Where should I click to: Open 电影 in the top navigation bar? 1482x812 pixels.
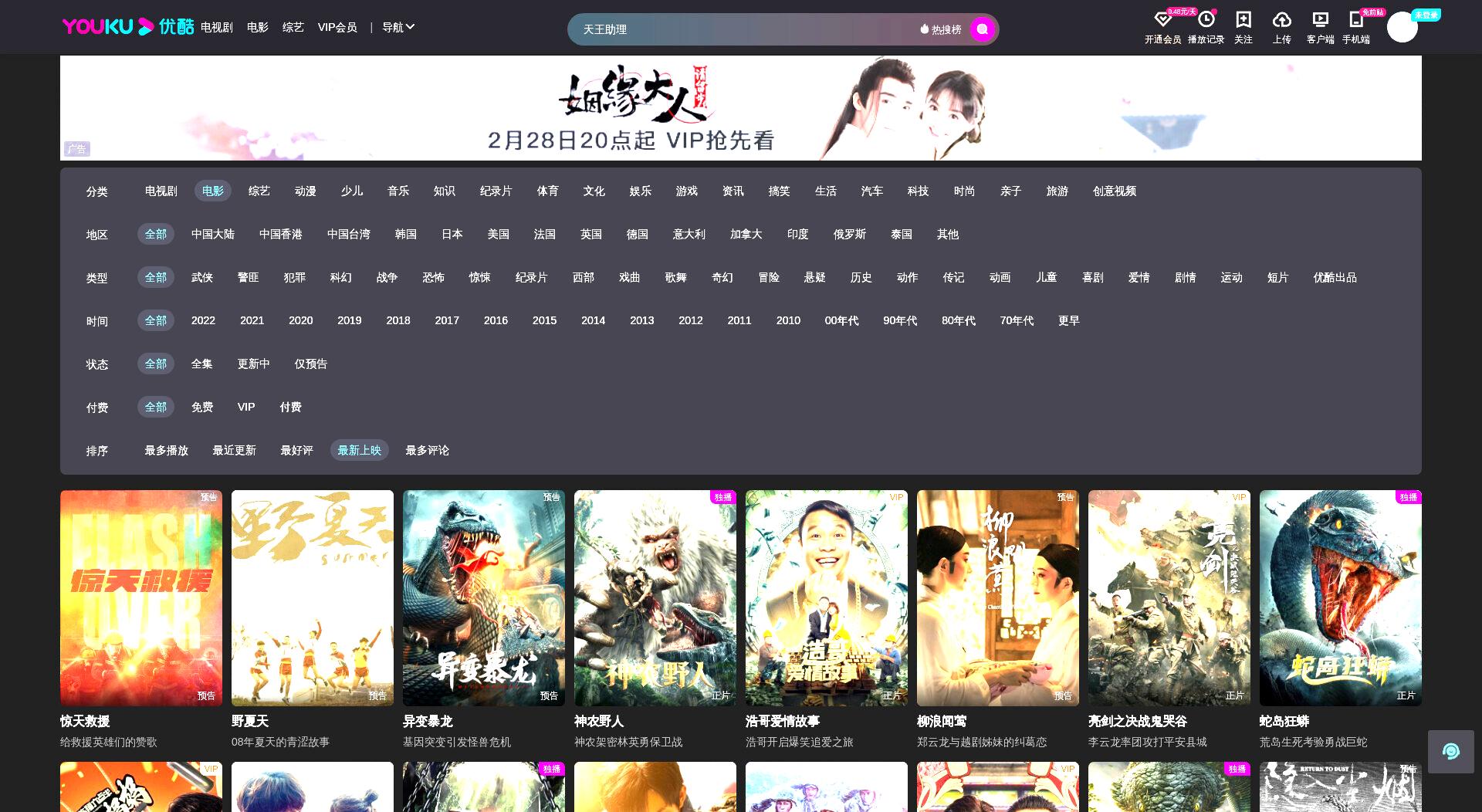click(257, 27)
